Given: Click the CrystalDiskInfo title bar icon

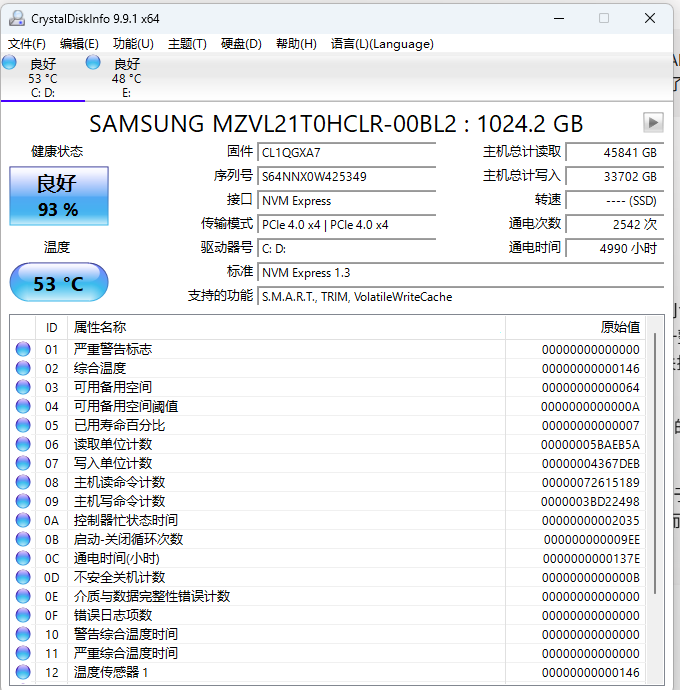Looking at the screenshot, I should pyautogui.click(x=17, y=18).
